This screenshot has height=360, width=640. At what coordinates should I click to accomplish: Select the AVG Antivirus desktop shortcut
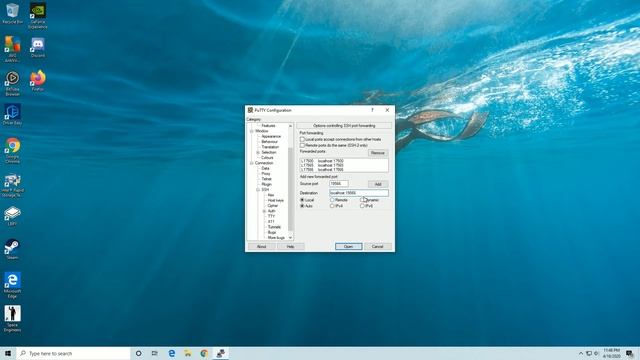(12, 49)
